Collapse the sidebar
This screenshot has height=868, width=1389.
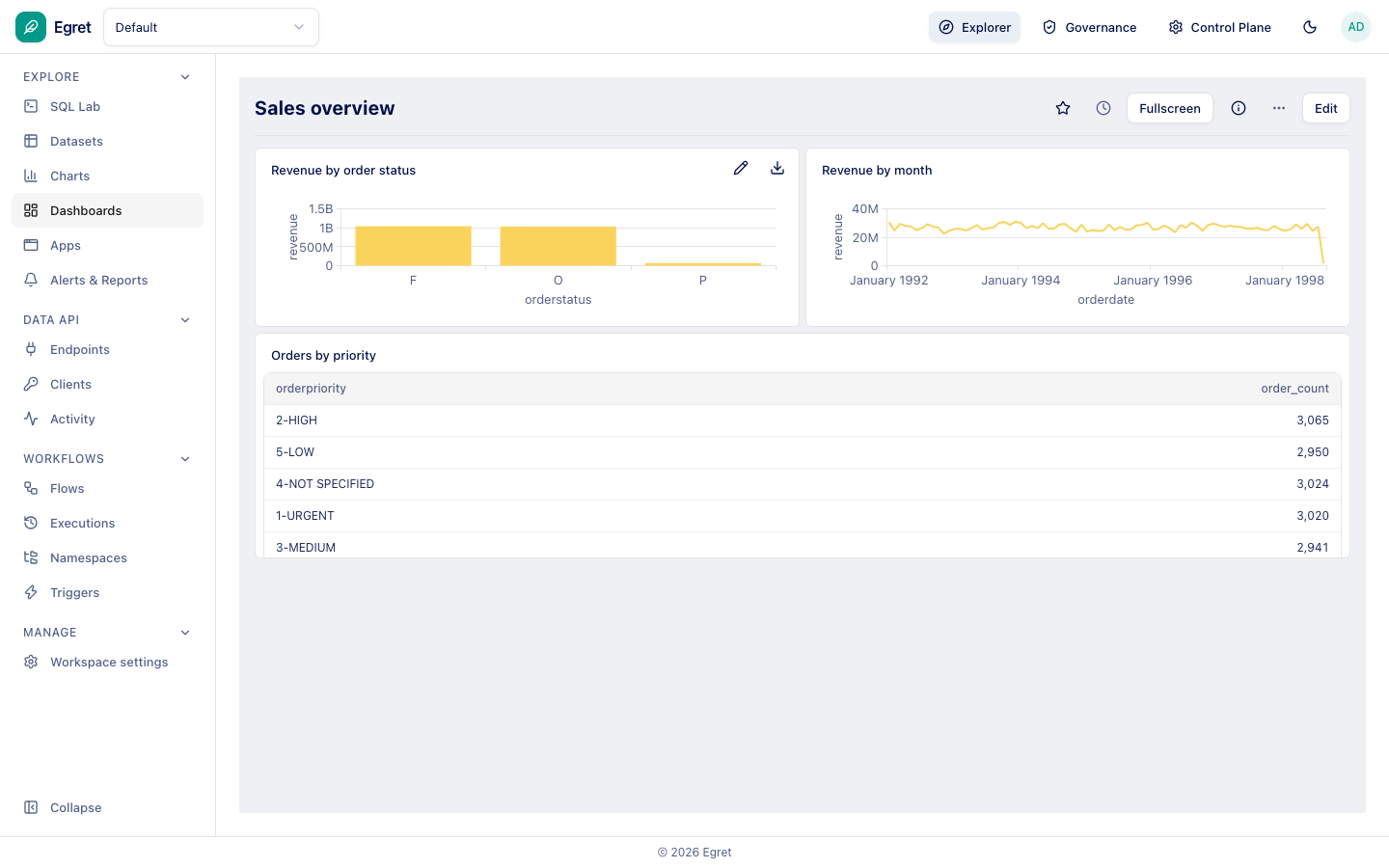(x=107, y=807)
